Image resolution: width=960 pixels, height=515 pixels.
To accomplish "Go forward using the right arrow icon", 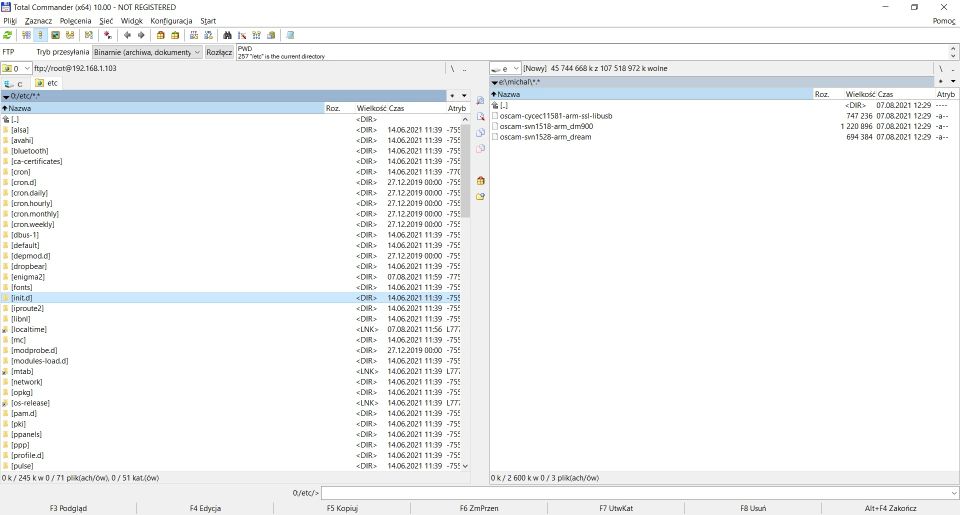I will [141, 35].
